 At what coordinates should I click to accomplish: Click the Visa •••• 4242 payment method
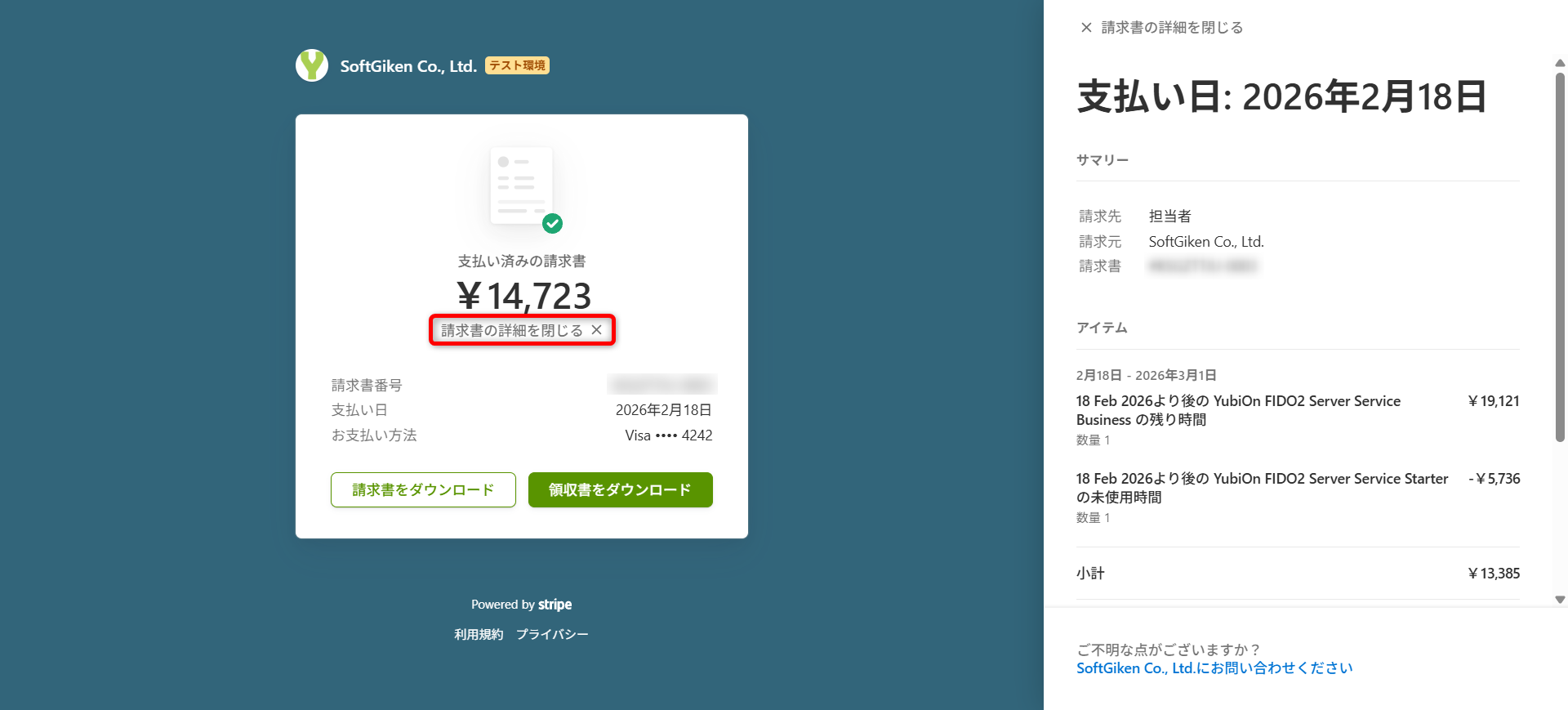click(669, 435)
